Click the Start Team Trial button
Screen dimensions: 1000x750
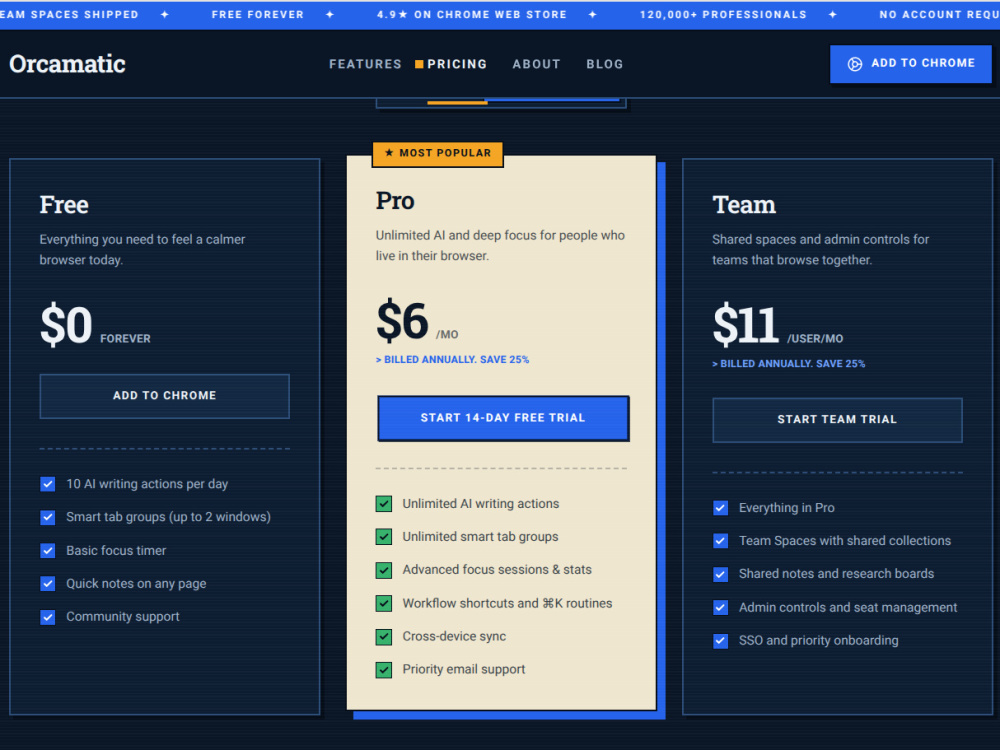click(x=837, y=420)
